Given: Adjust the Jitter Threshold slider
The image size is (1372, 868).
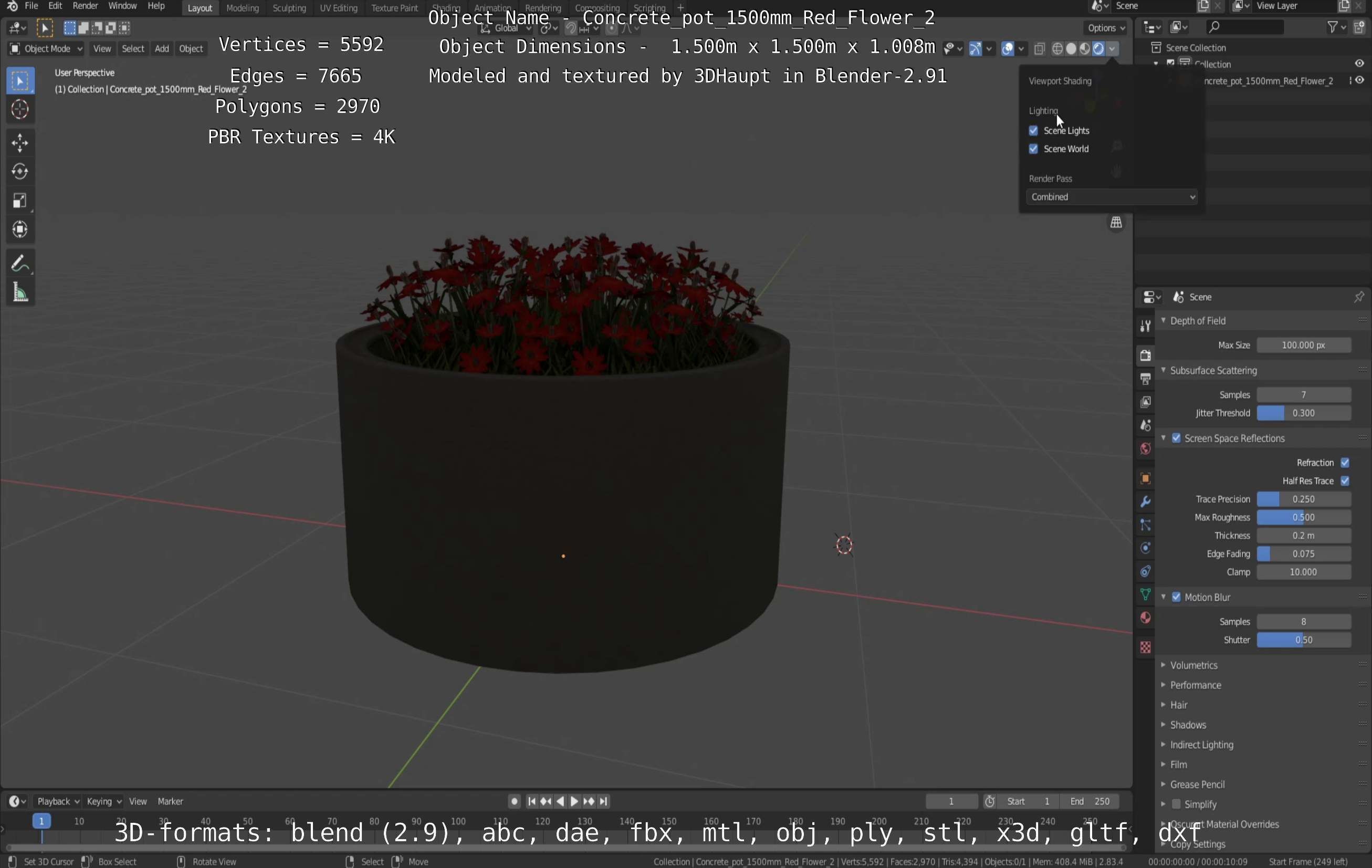Looking at the screenshot, I should (1304, 413).
